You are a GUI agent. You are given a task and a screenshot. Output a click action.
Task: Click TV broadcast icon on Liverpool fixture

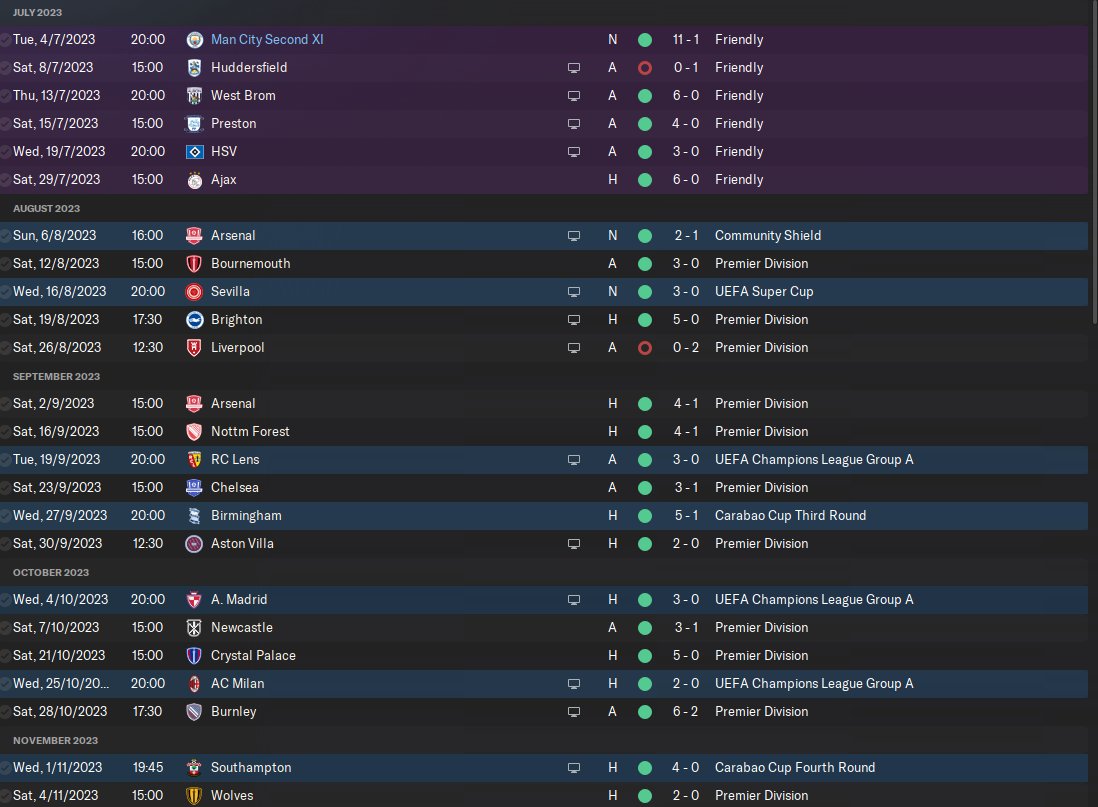click(x=574, y=347)
